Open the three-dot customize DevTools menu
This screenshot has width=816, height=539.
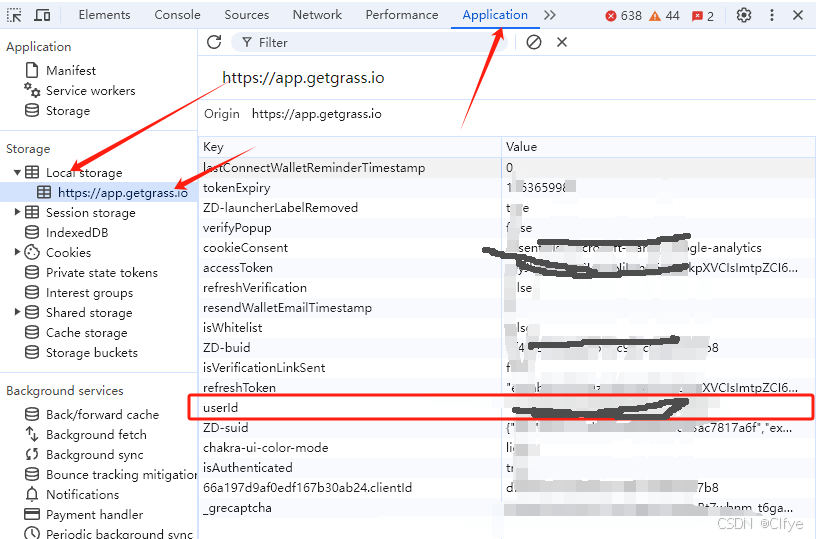[772, 15]
